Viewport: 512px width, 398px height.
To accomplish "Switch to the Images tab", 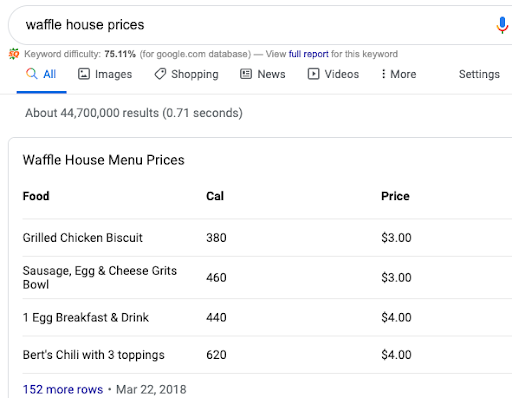I will [x=105, y=74].
